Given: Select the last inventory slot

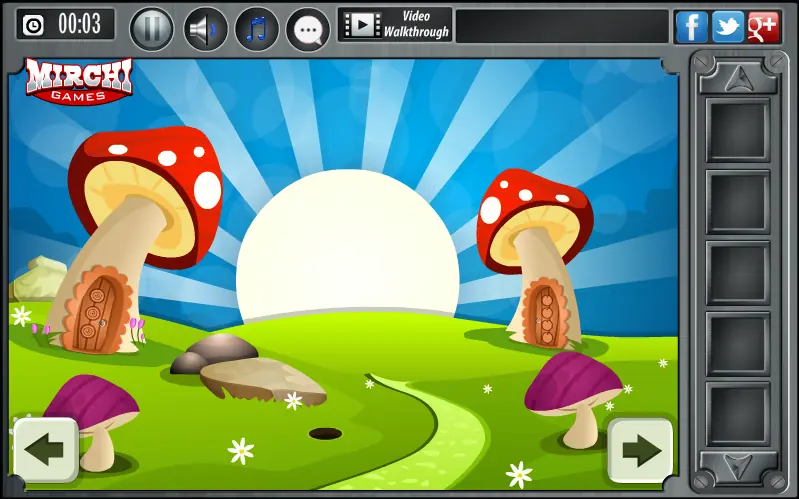Looking at the screenshot, I should click(x=737, y=414).
